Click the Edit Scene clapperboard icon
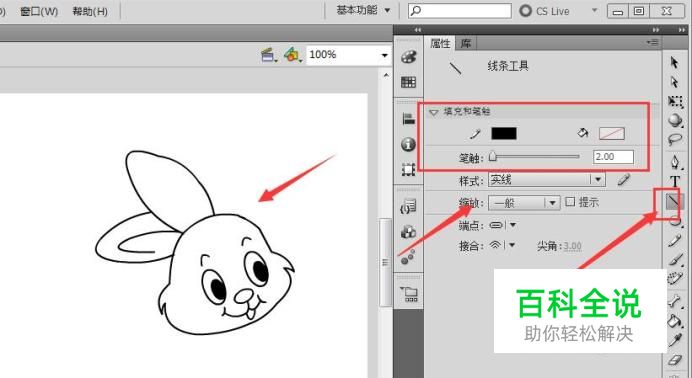Screen dimensions: 692x378 268,55
